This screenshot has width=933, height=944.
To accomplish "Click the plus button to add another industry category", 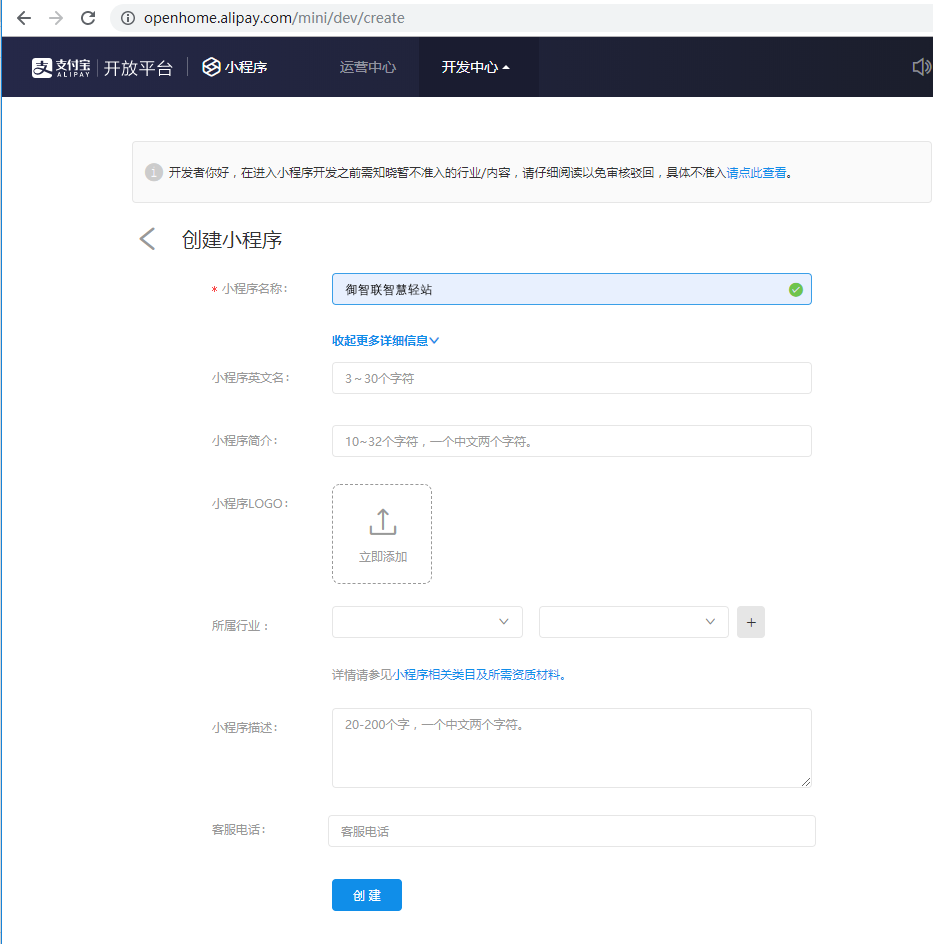I will click(750, 621).
